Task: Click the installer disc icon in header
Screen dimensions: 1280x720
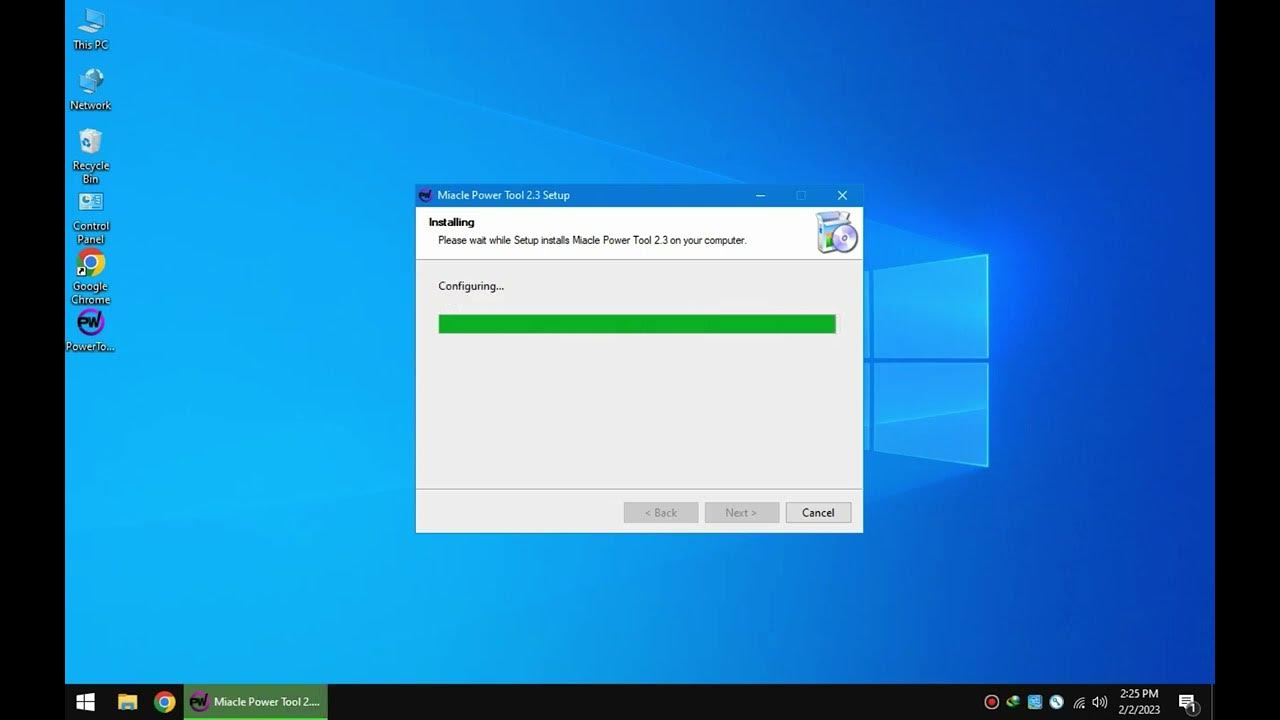Action: point(837,233)
